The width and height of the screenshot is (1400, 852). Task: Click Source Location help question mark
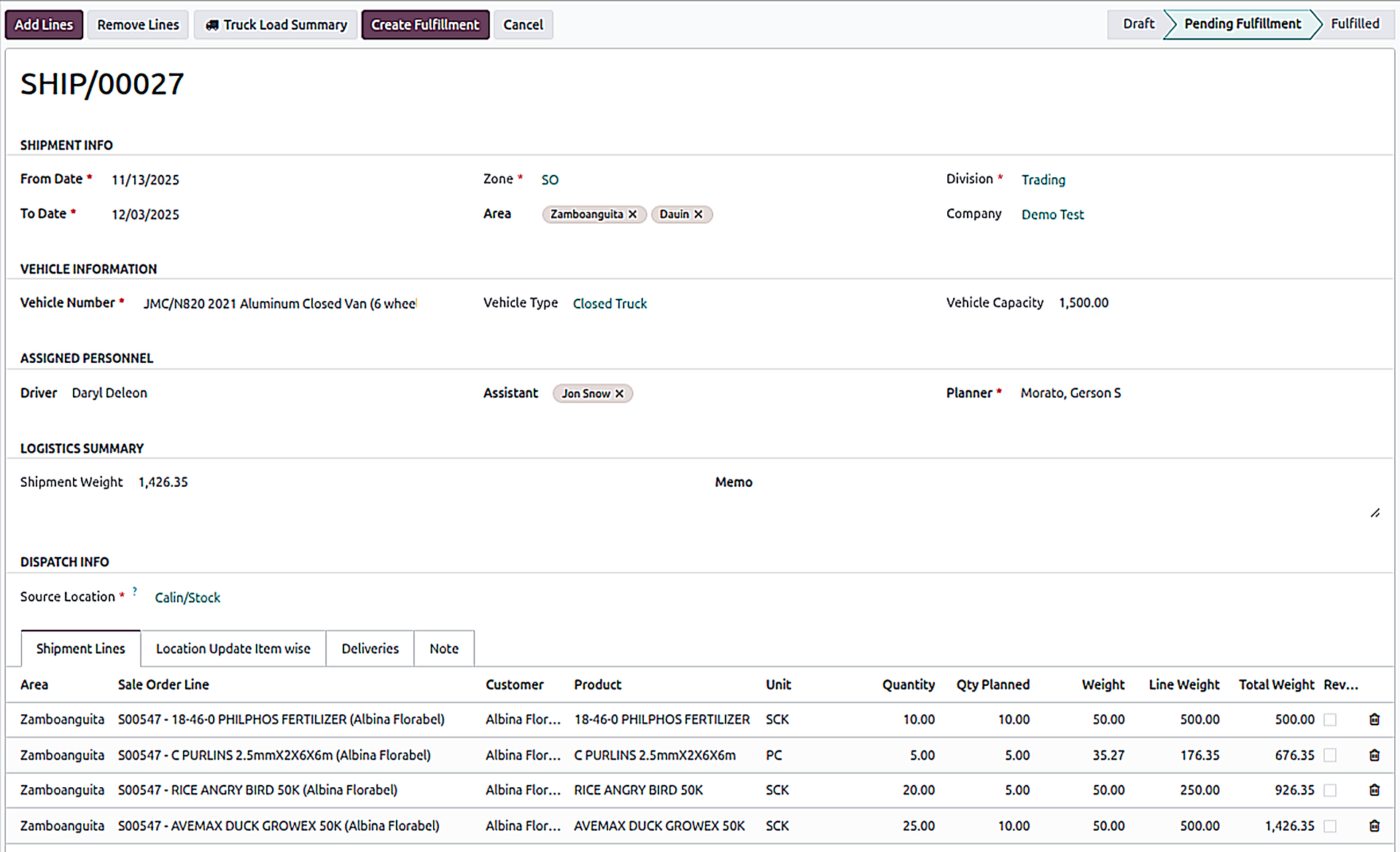135,591
